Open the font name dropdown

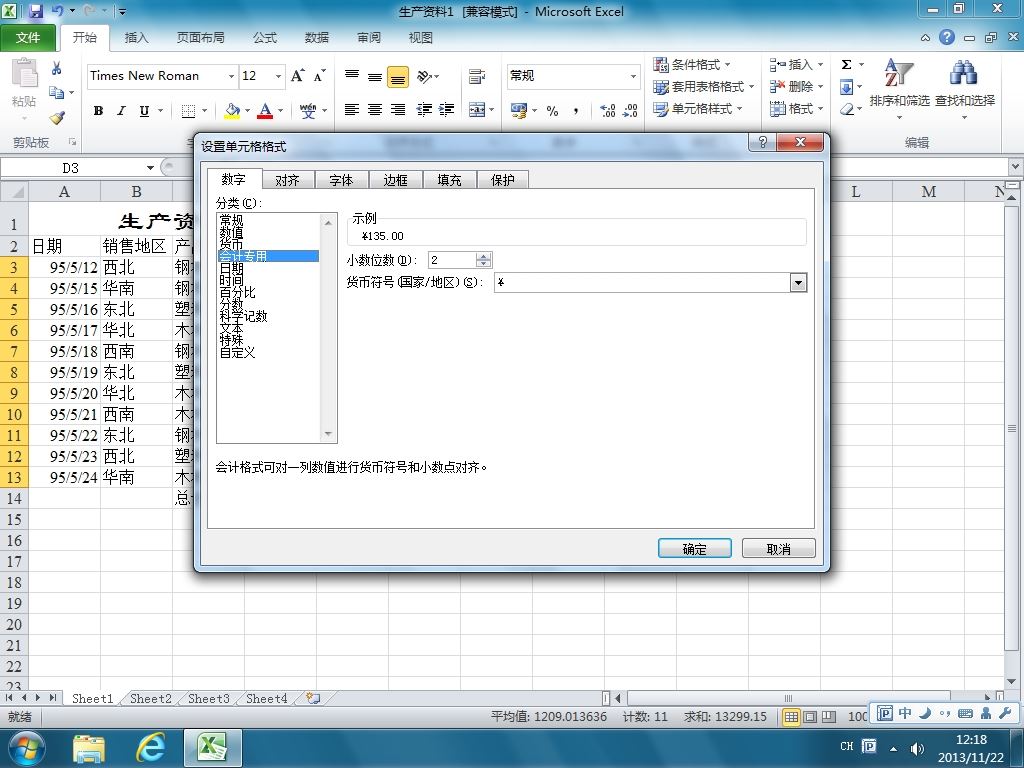point(231,76)
